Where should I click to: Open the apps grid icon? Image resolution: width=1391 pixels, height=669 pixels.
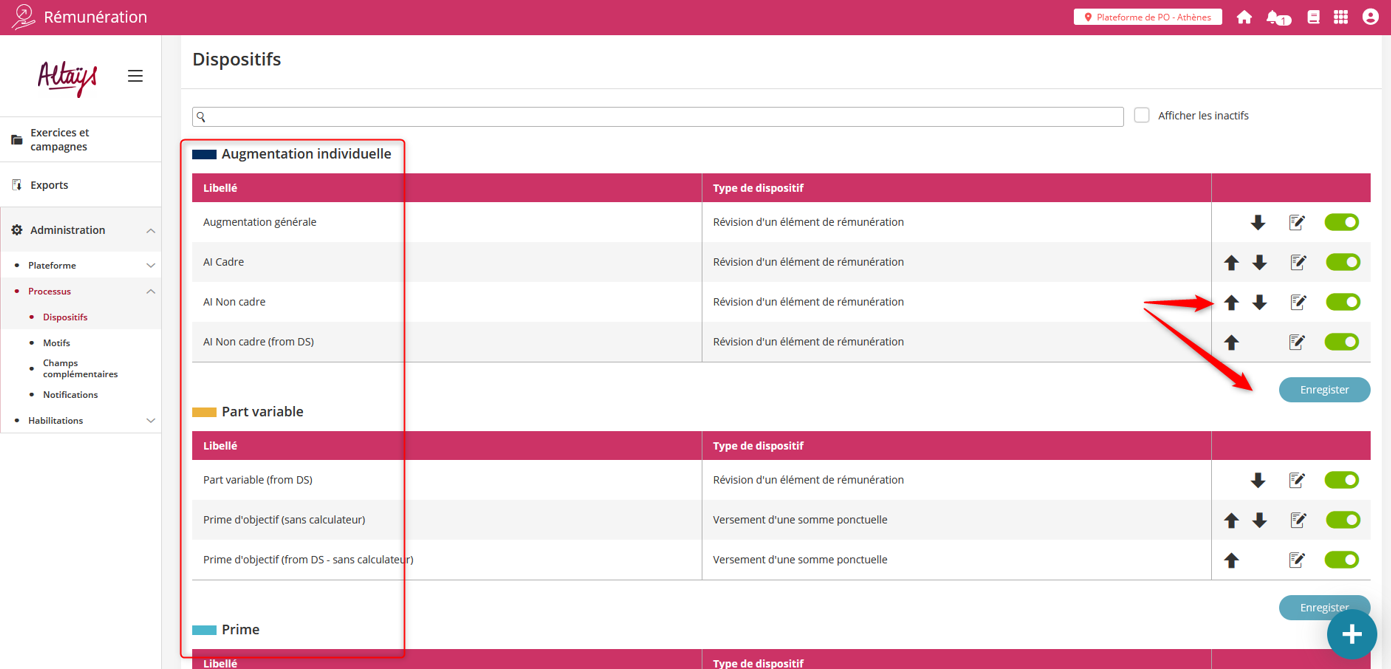point(1341,17)
